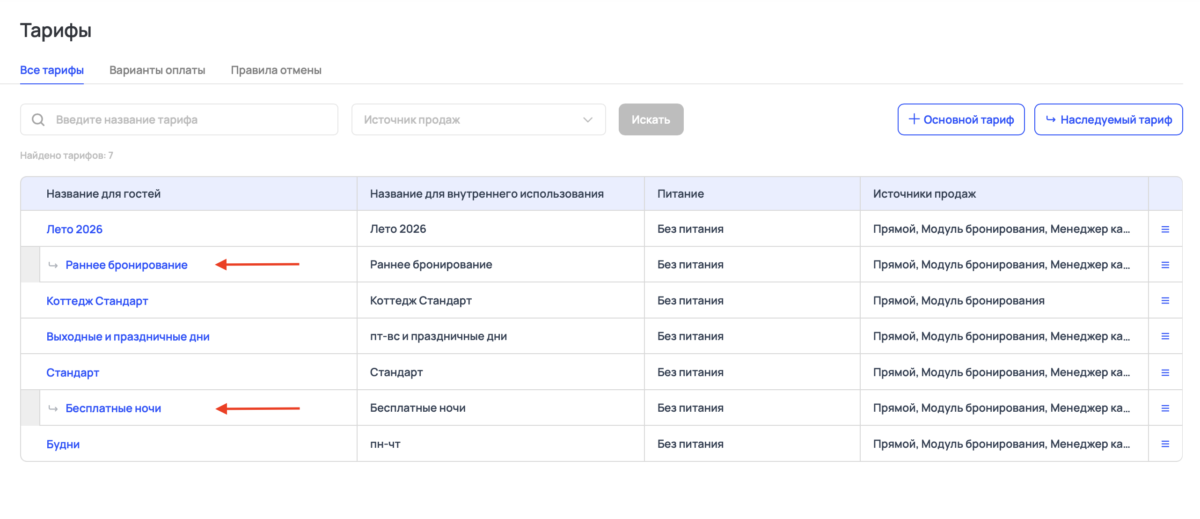Image resolution: width=1200 pixels, height=519 pixels.
Task: Switch to Варианты оплаты tab
Action: tap(157, 70)
